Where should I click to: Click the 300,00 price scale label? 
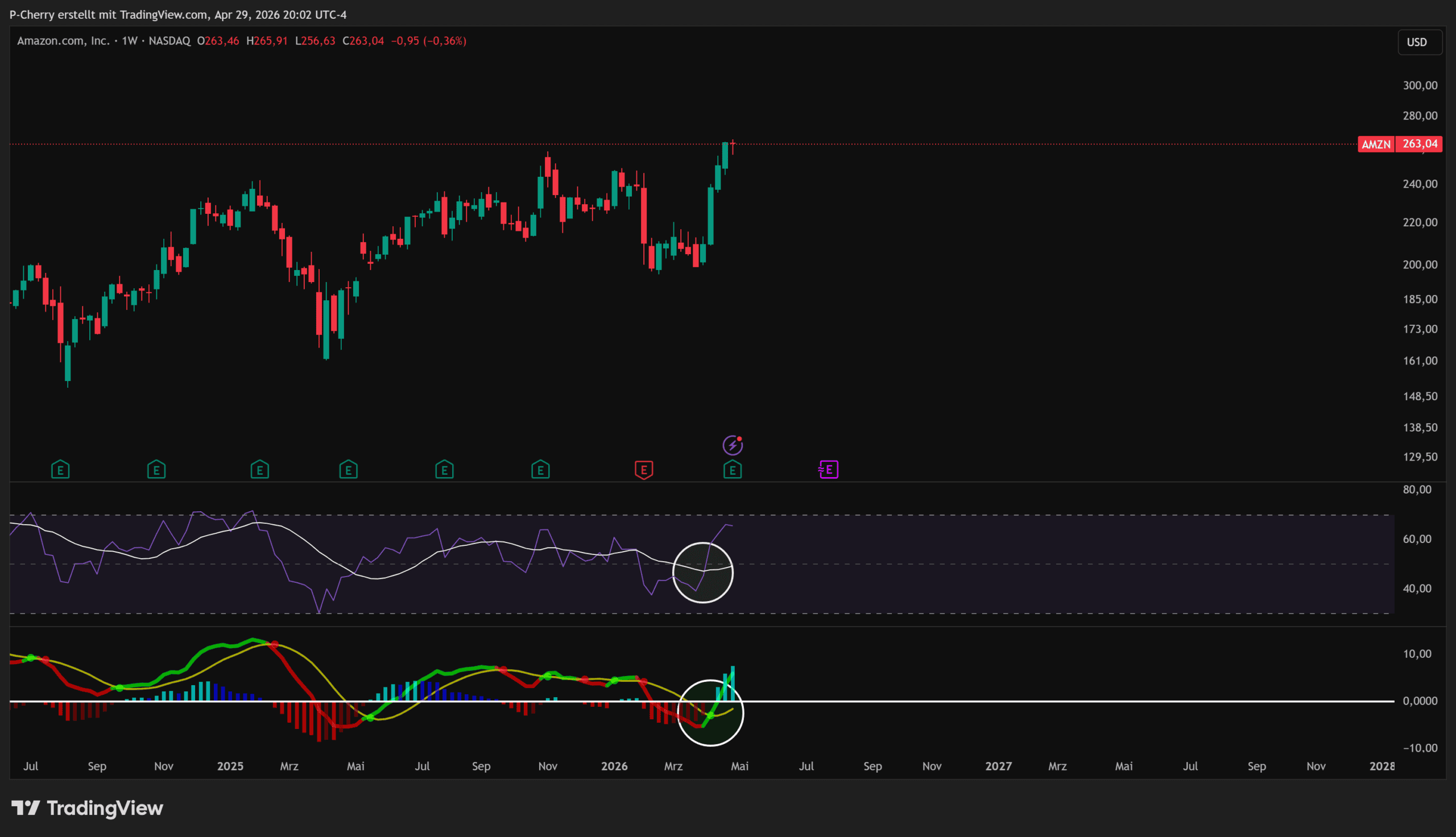1420,86
